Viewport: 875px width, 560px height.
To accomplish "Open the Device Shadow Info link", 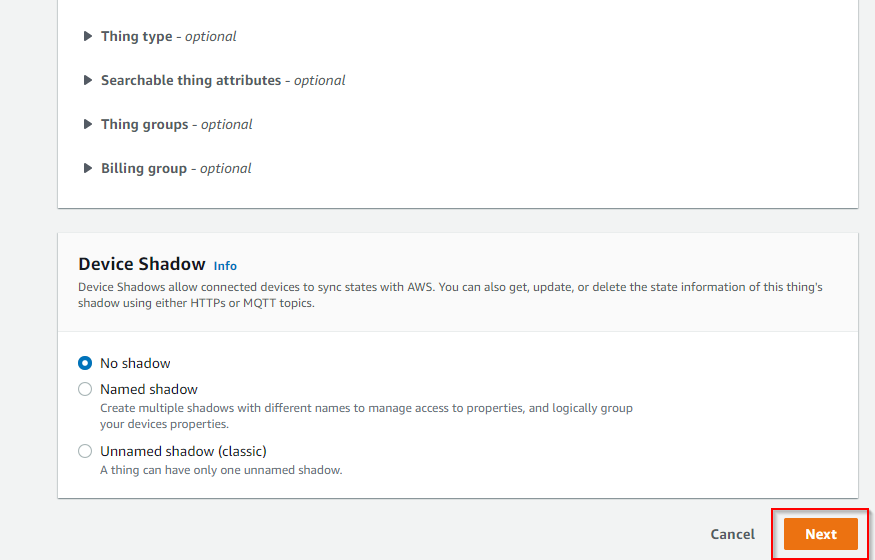I will (225, 266).
